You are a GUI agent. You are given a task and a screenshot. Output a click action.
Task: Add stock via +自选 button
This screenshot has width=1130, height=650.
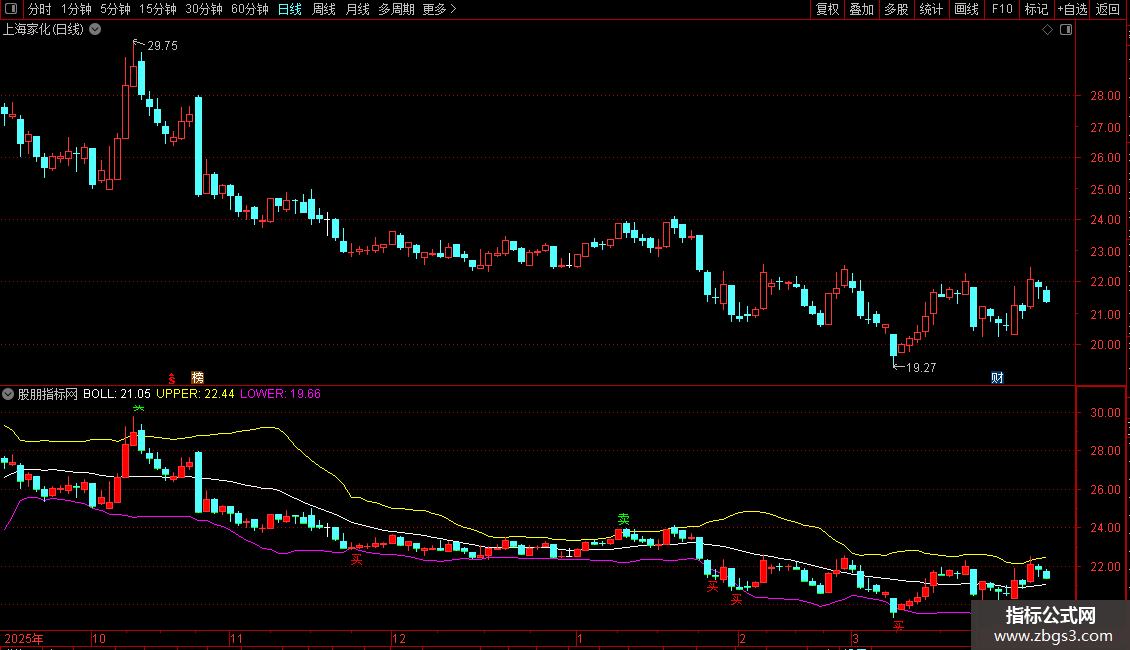click(1072, 9)
